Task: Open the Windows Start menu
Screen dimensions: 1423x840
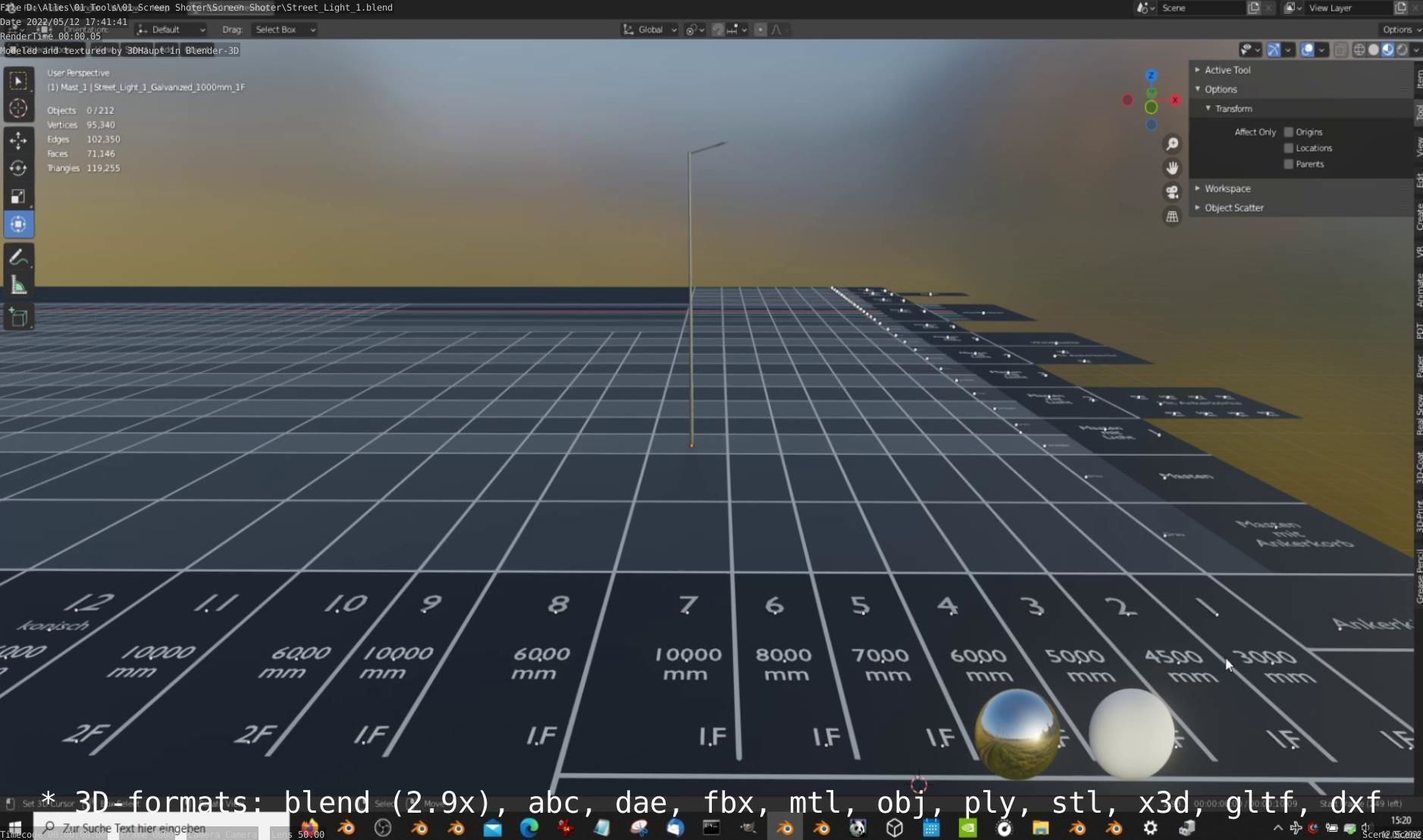Action: coord(14,828)
